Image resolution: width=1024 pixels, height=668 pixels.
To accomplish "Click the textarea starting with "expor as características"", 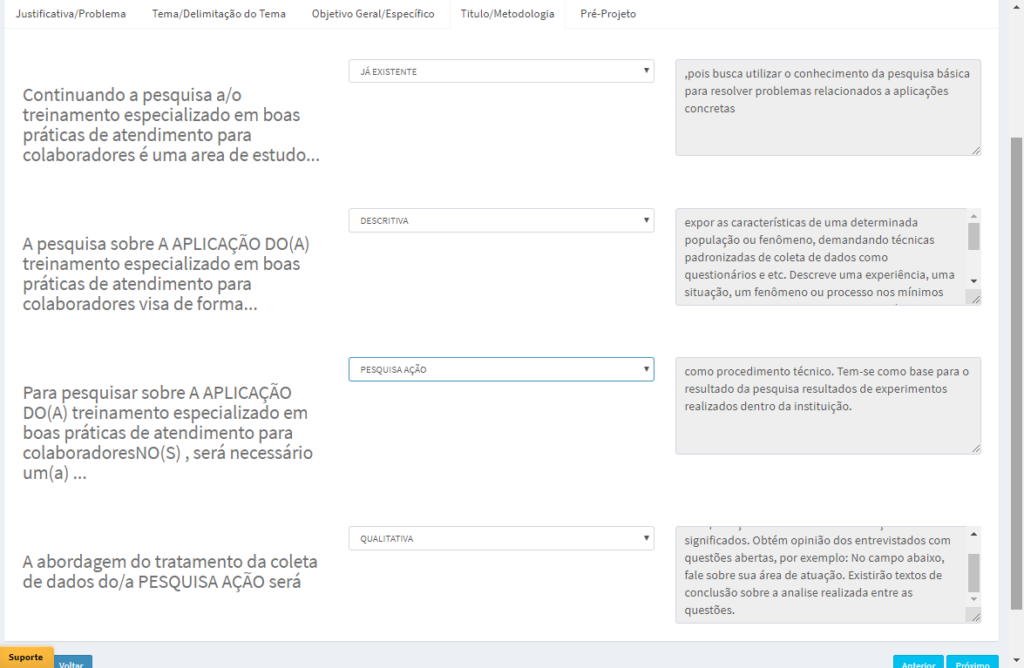I will click(x=820, y=255).
